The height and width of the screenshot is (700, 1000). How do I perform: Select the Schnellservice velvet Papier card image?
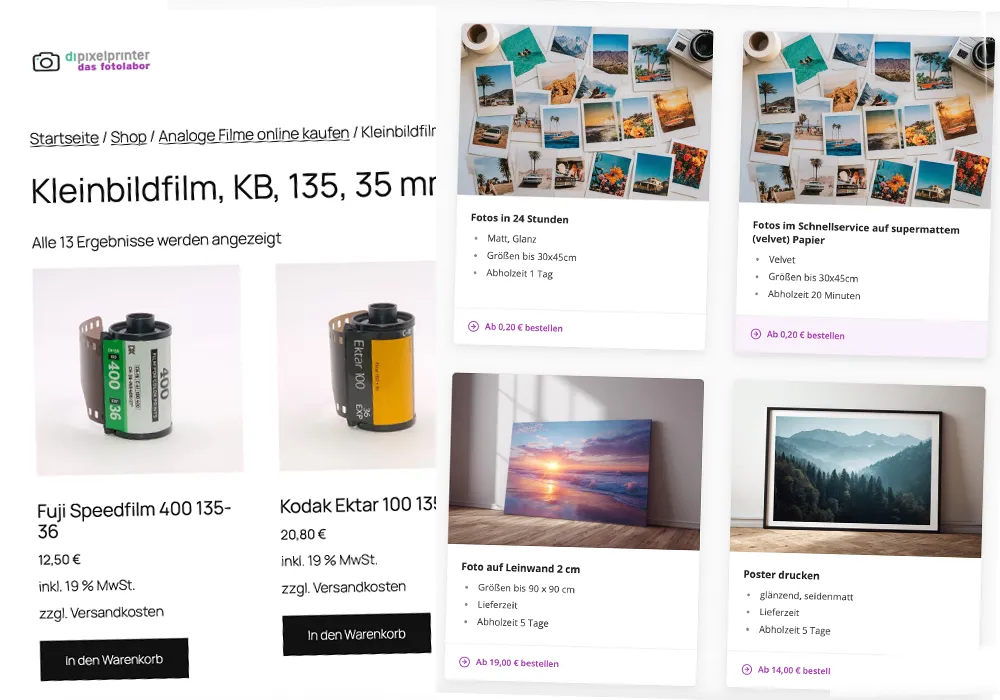coord(867,119)
